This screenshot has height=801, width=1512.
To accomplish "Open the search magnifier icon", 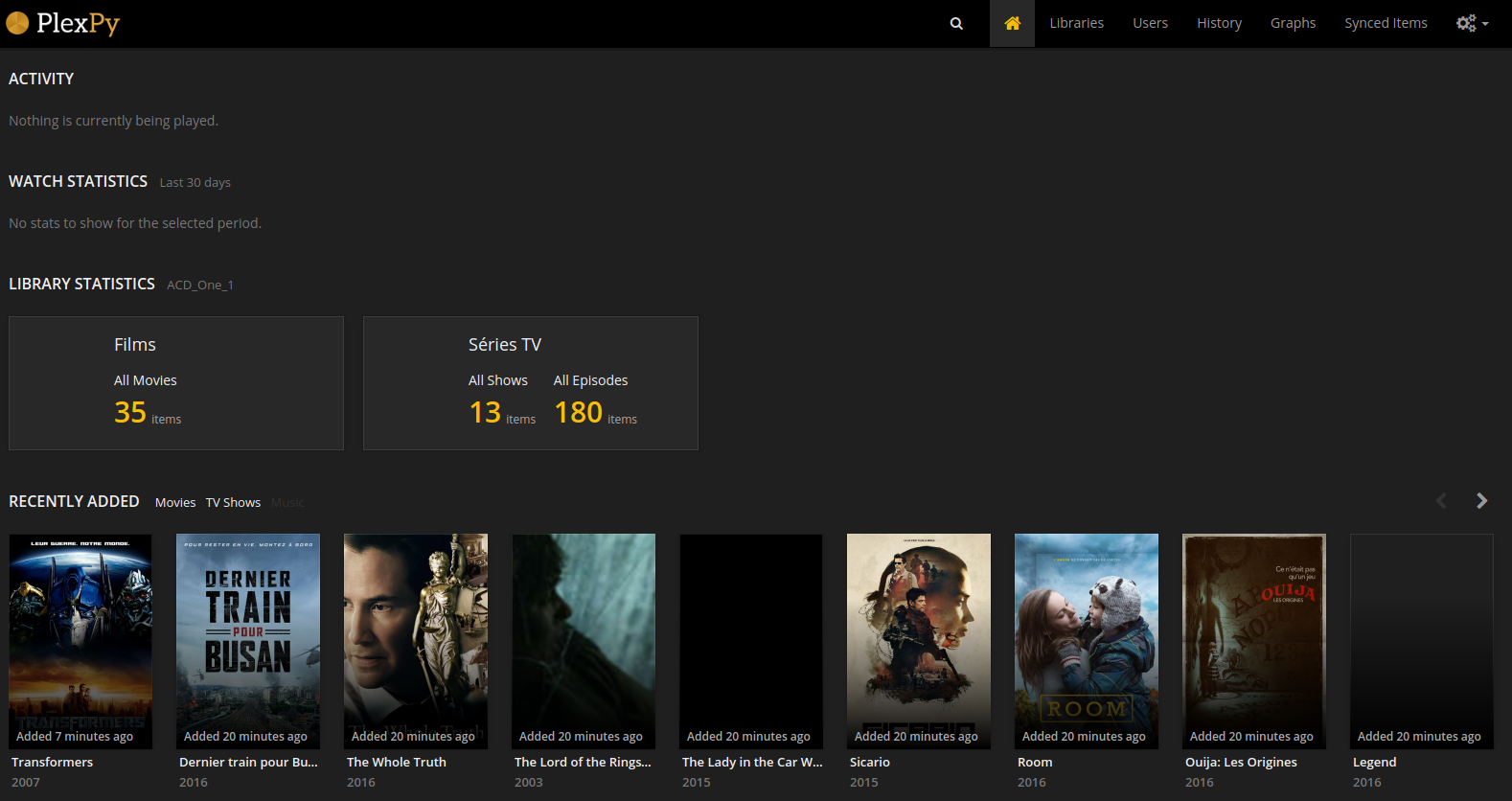I will [x=956, y=23].
